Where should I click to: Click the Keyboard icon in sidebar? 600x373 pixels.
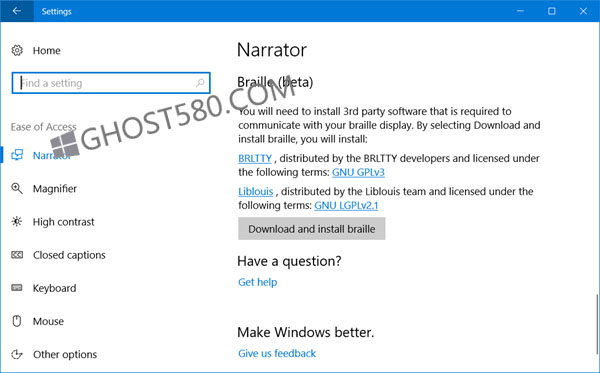click(x=17, y=288)
